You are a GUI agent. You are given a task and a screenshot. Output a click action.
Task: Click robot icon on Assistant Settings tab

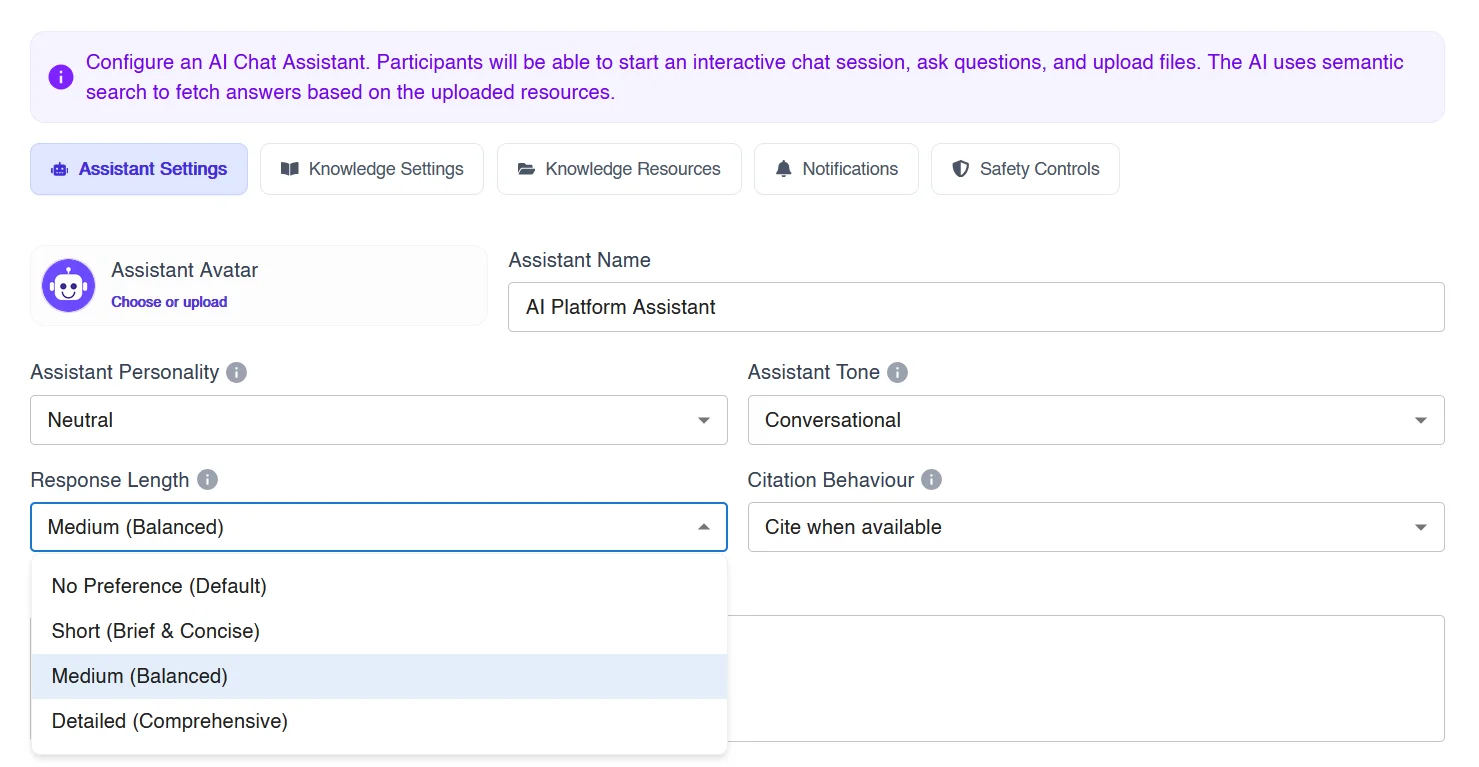click(60, 169)
